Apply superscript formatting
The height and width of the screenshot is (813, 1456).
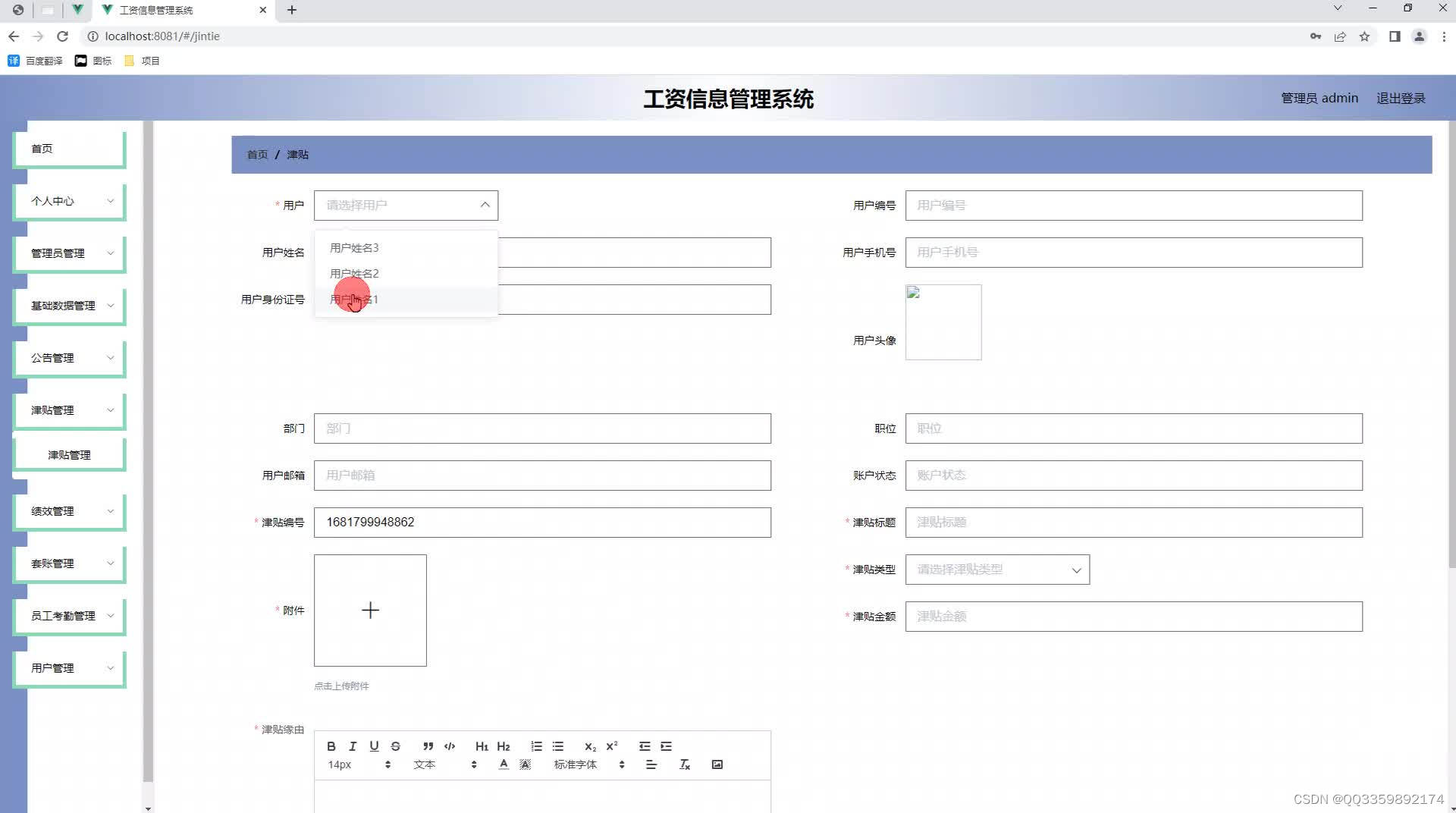coord(612,746)
